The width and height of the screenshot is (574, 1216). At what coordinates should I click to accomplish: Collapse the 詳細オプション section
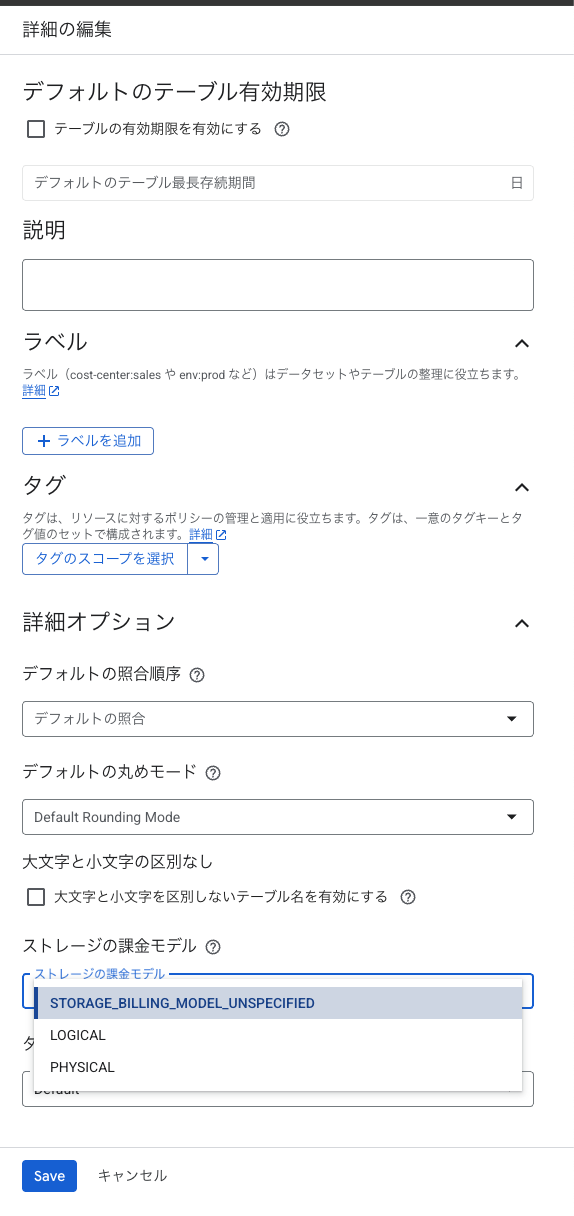tap(521, 623)
